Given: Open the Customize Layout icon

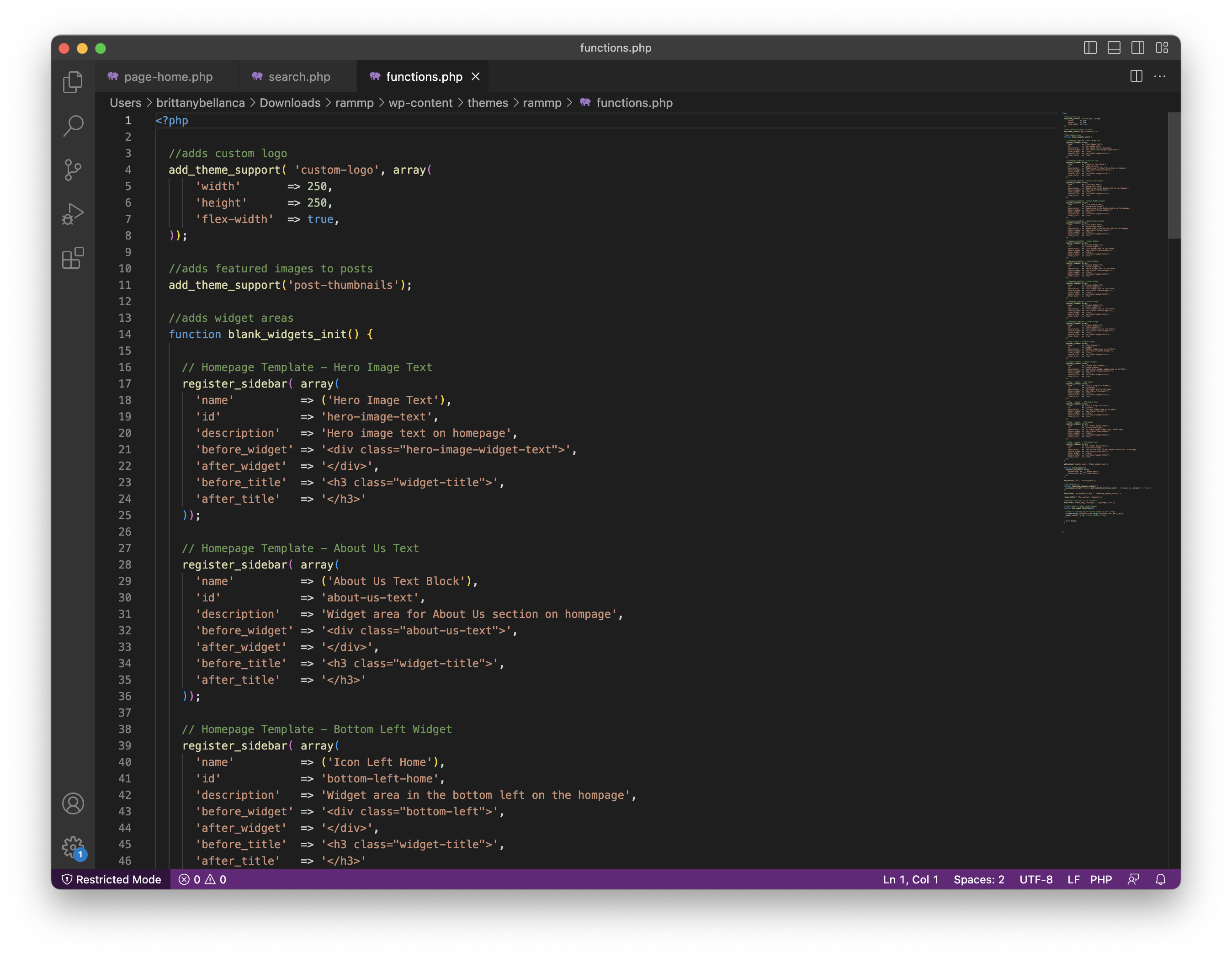Looking at the screenshot, I should (x=1162, y=48).
